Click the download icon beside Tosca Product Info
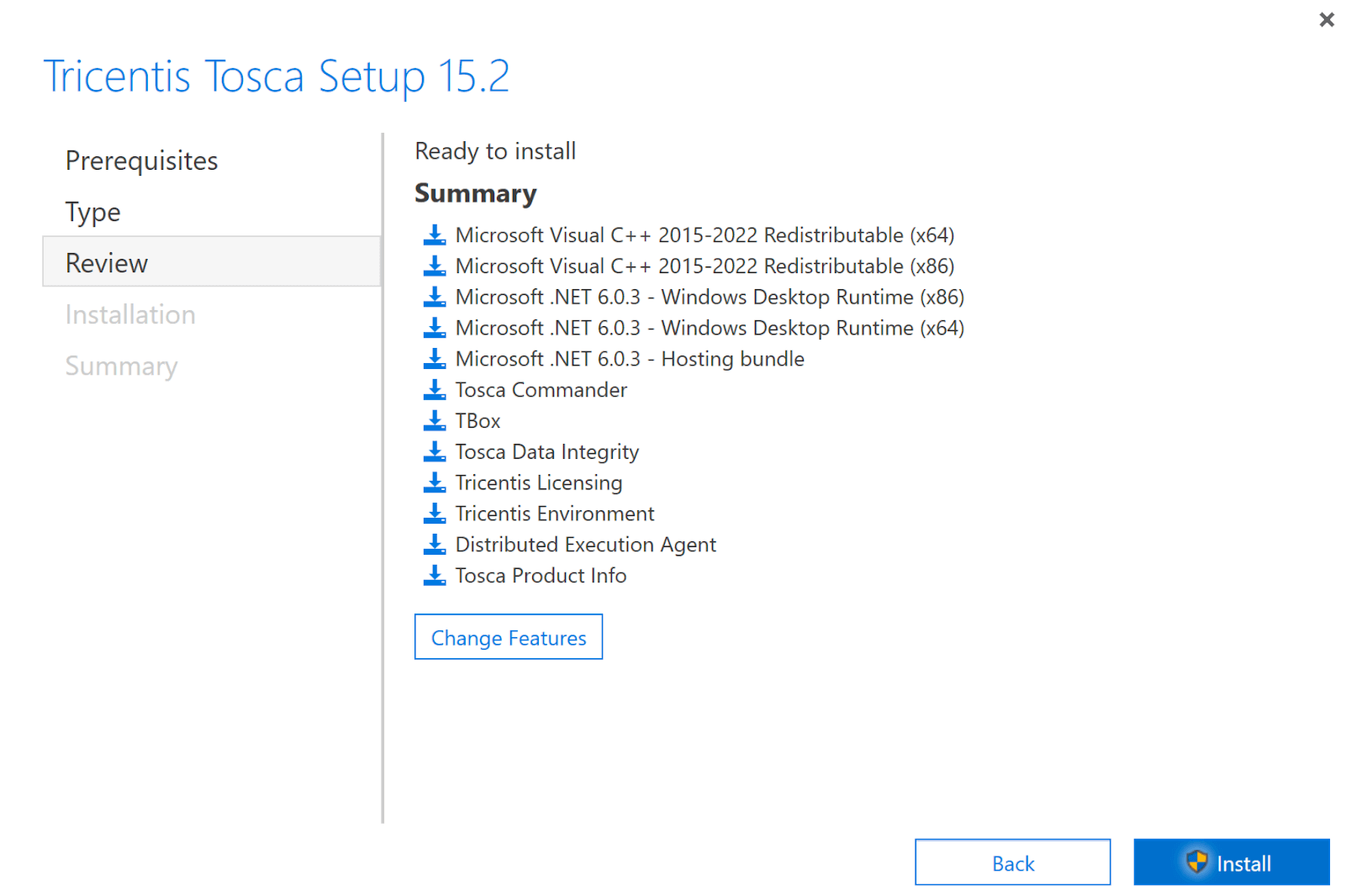This screenshot has height=896, width=1346. [435, 575]
